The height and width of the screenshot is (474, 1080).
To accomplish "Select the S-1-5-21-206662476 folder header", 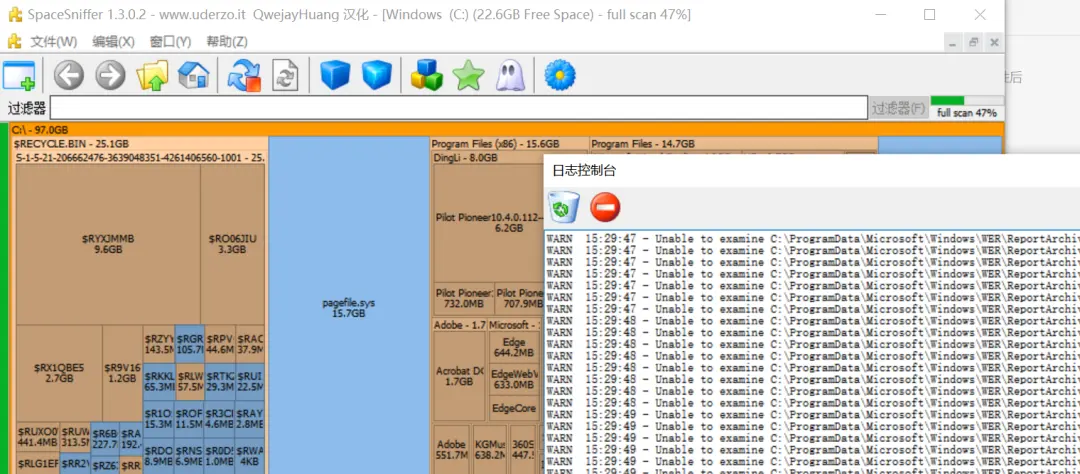I will tap(140, 158).
